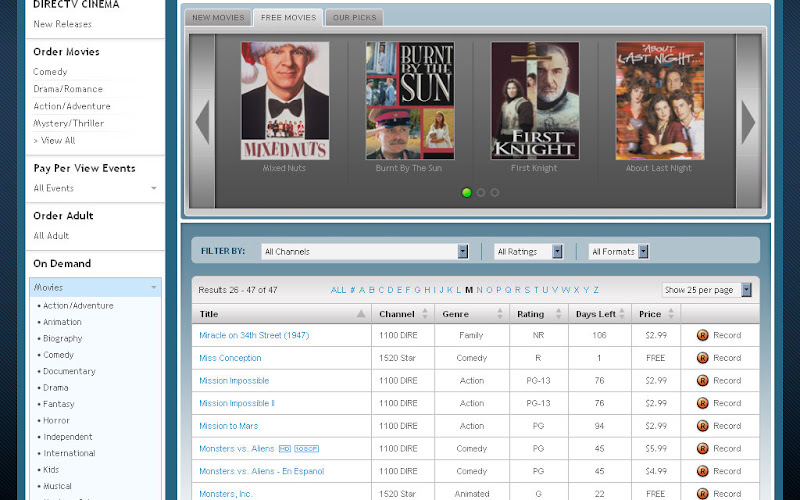Screen dimensions: 800x500
Task: Sort by Genre column arrows
Action: click(x=500, y=314)
